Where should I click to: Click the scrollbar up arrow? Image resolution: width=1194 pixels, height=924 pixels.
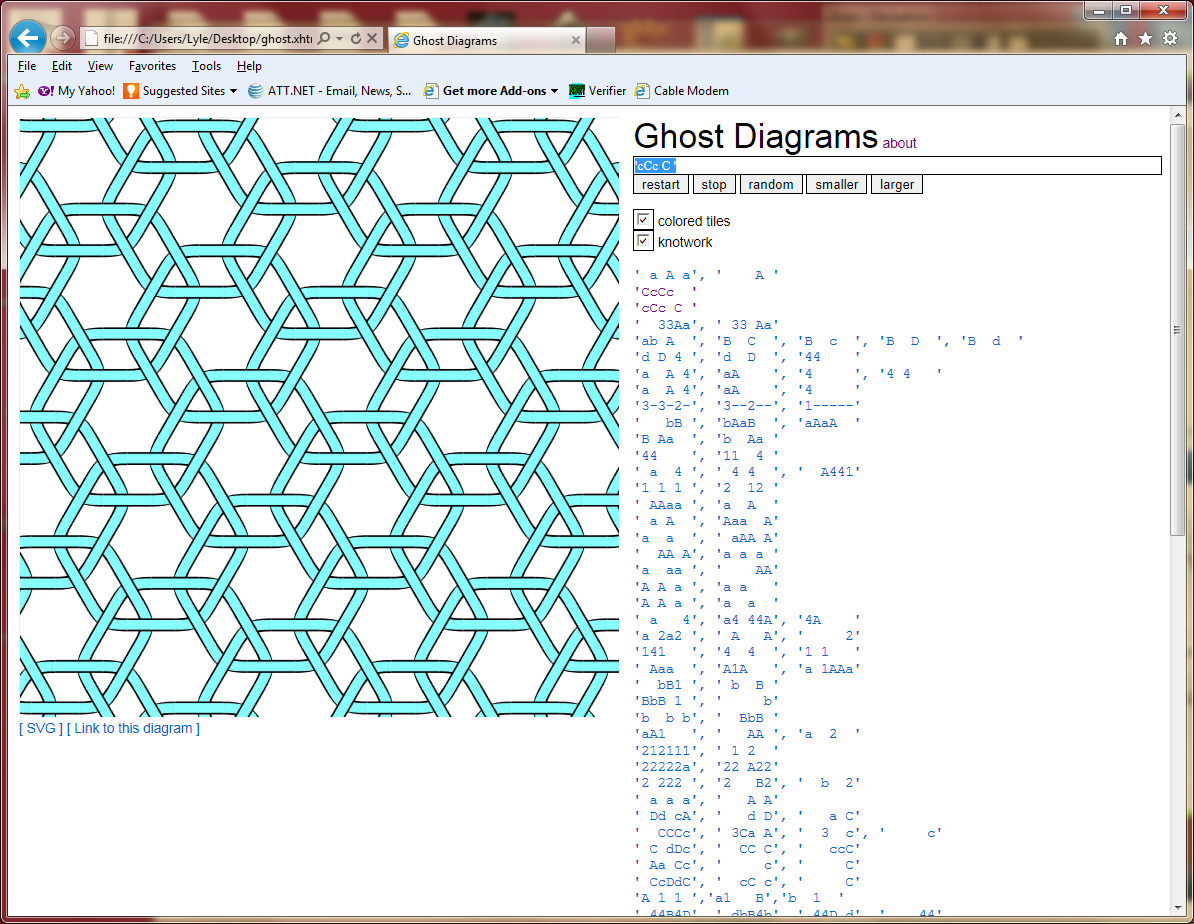tap(1177, 116)
